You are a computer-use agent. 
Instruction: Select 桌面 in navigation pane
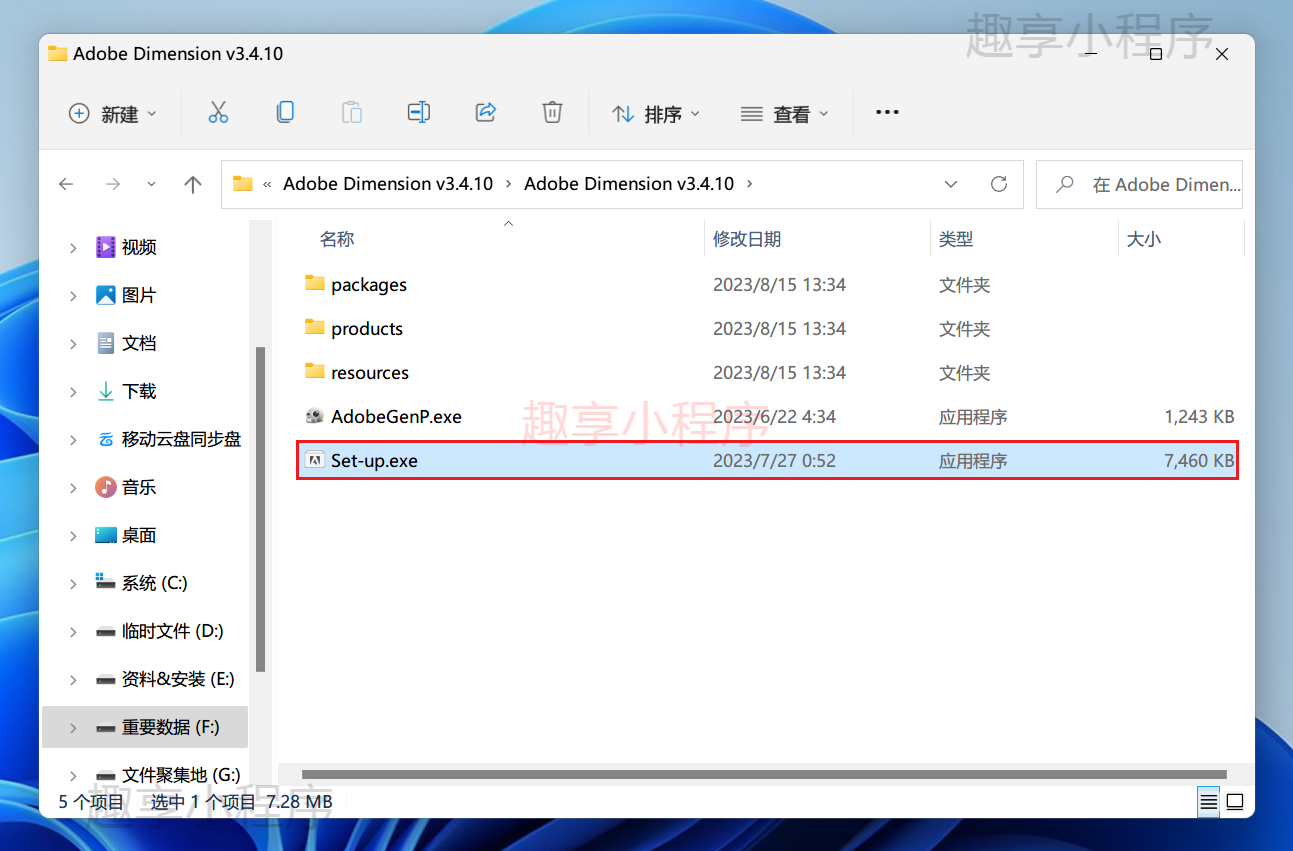pyautogui.click(x=139, y=535)
